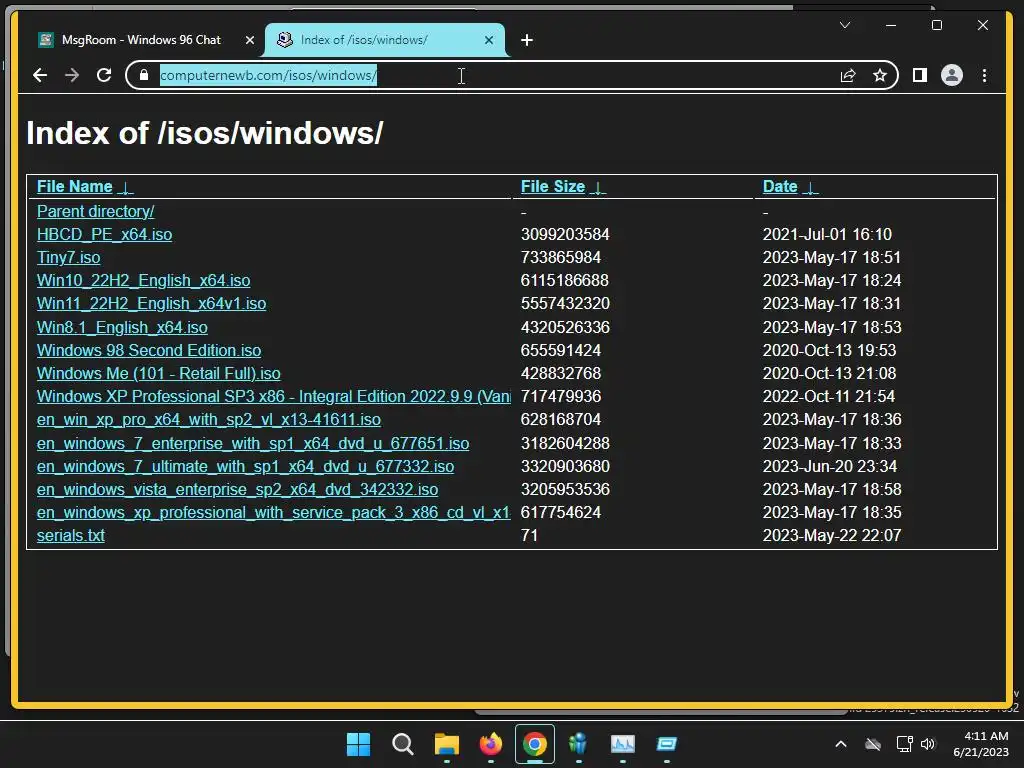This screenshot has width=1024, height=768.
Task: Show hidden tray icons chevron
Action: (841, 744)
